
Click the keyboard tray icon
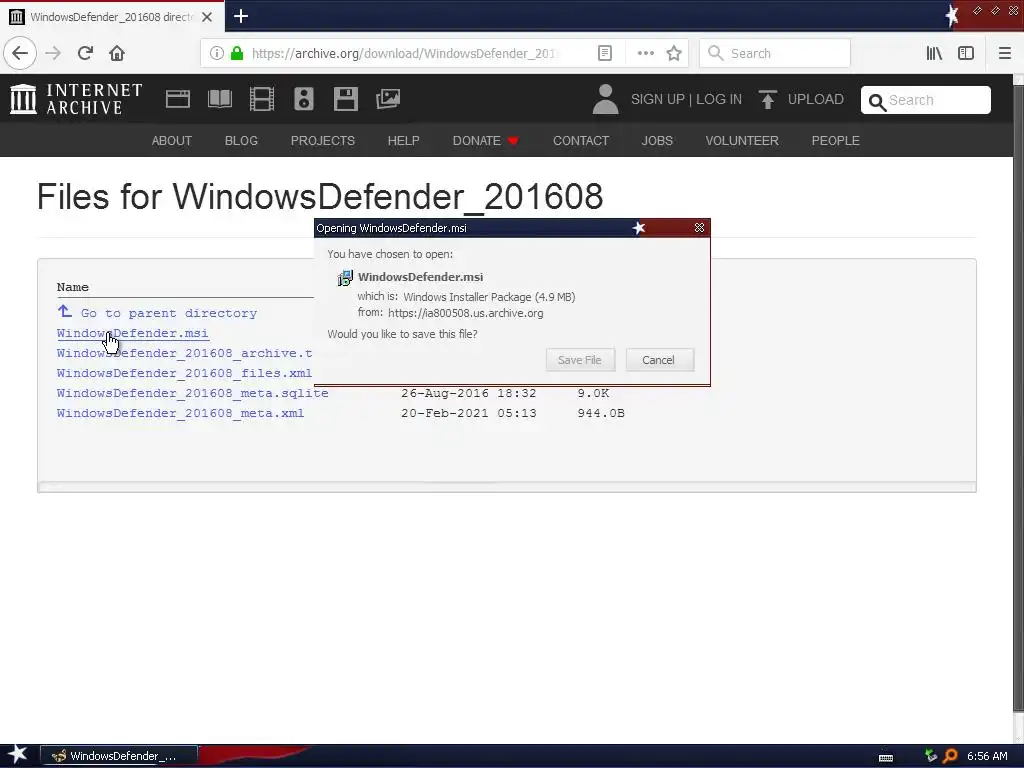(x=886, y=758)
